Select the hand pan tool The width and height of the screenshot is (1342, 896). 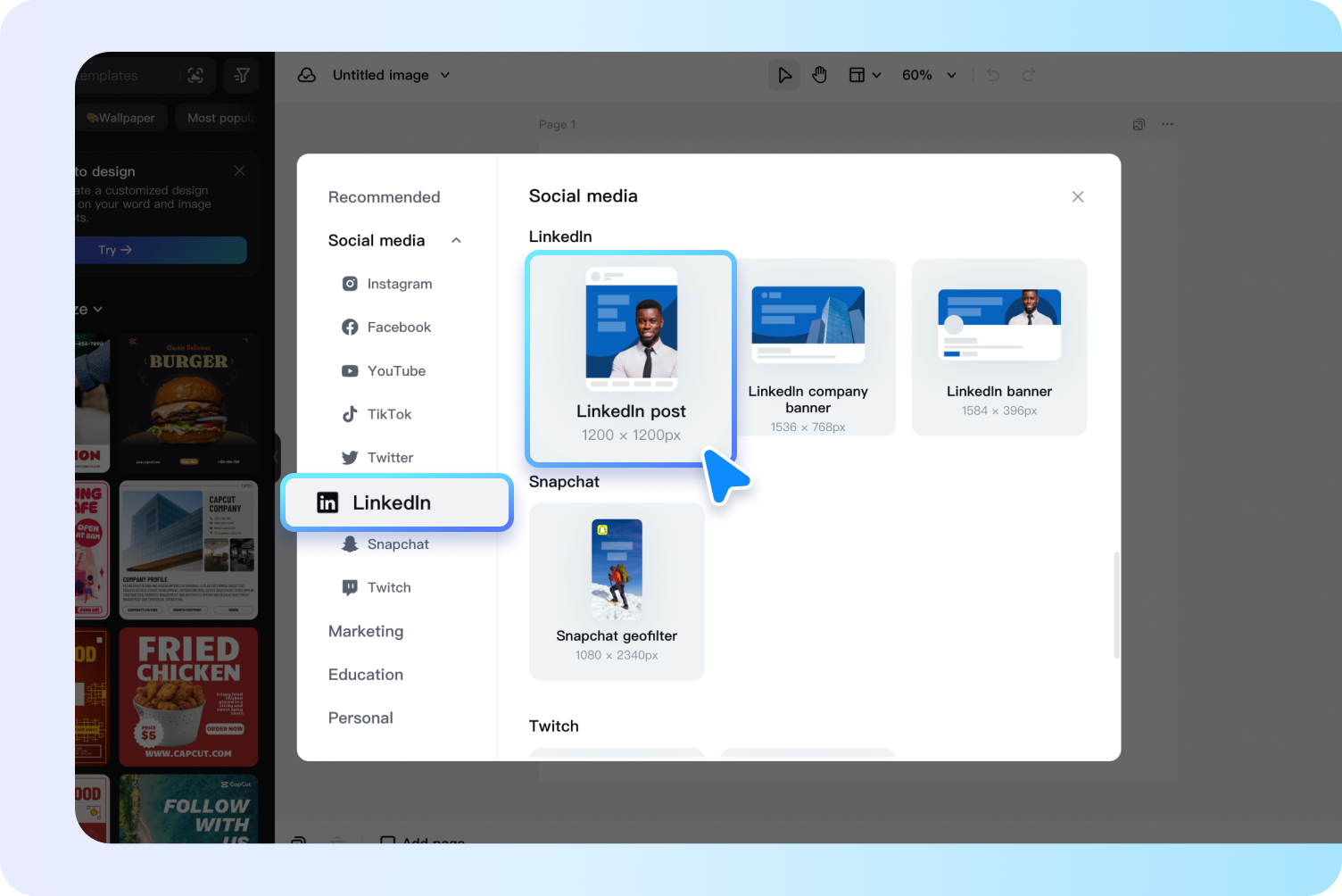(819, 75)
